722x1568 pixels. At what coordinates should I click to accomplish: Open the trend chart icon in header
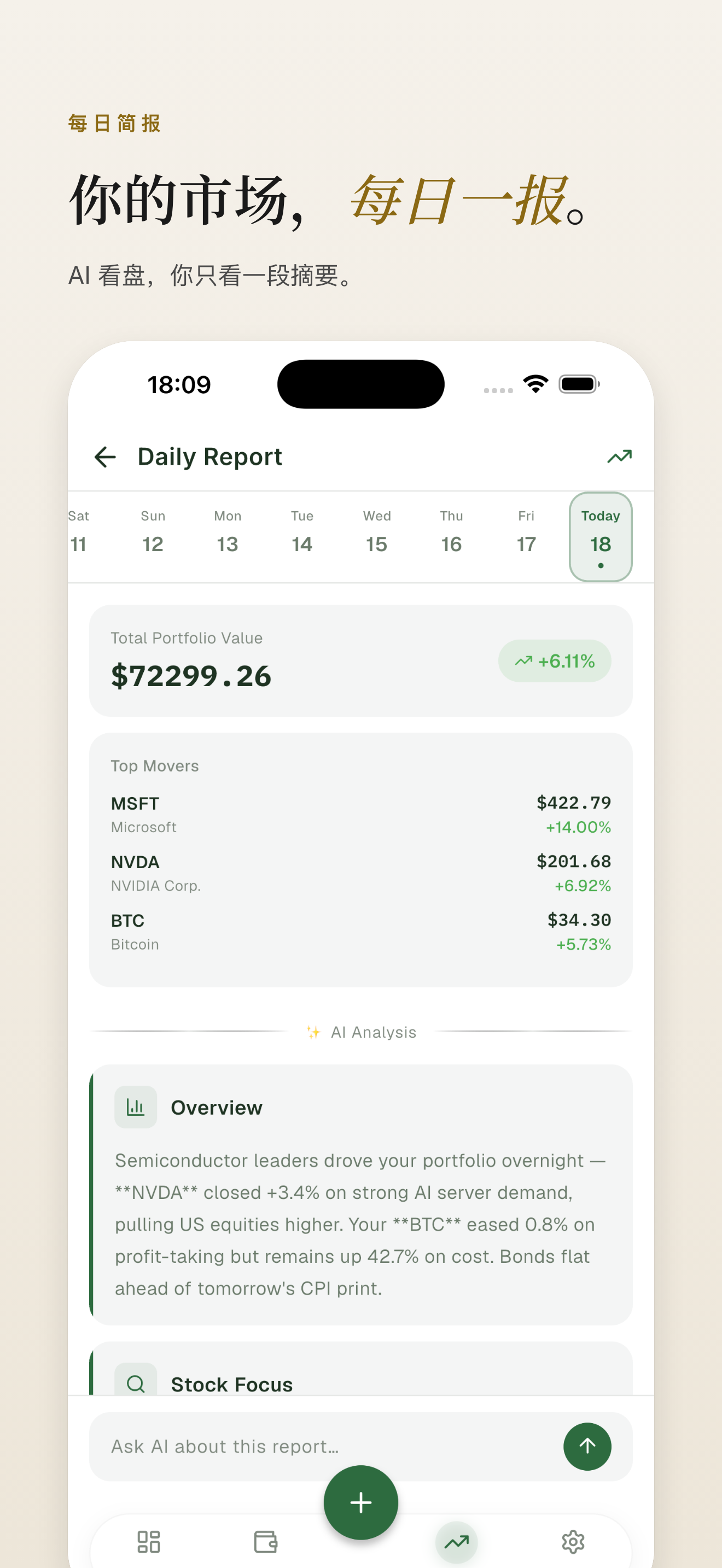619,457
